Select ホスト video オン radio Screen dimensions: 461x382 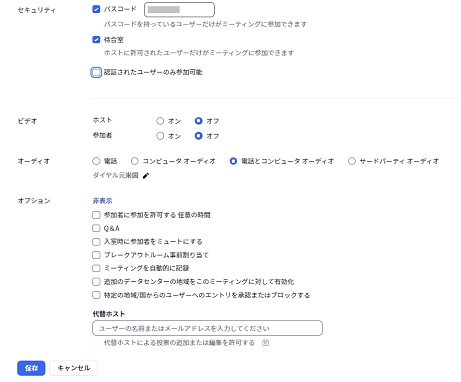[x=160, y=121]
